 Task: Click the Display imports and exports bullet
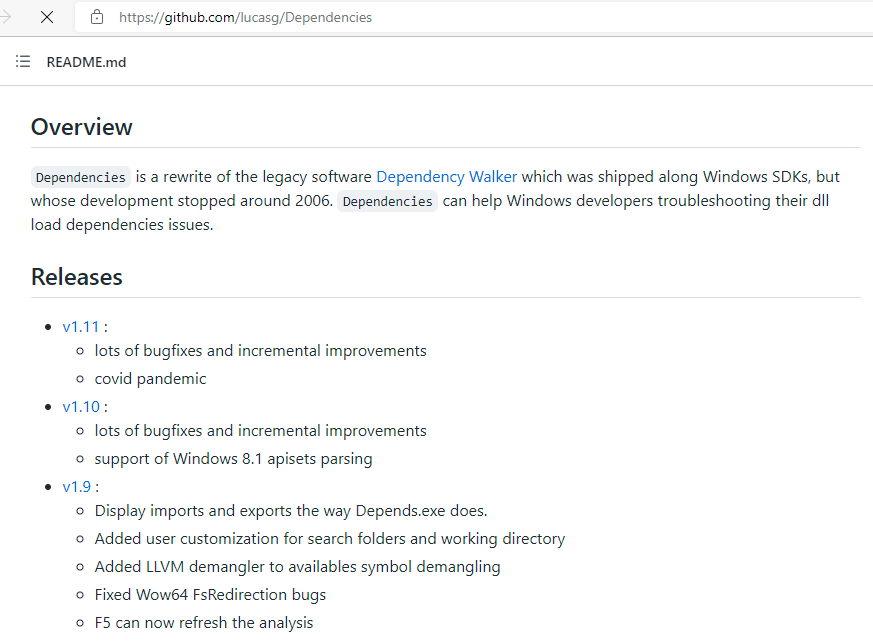pyautogui.click(x=290, y=510)
